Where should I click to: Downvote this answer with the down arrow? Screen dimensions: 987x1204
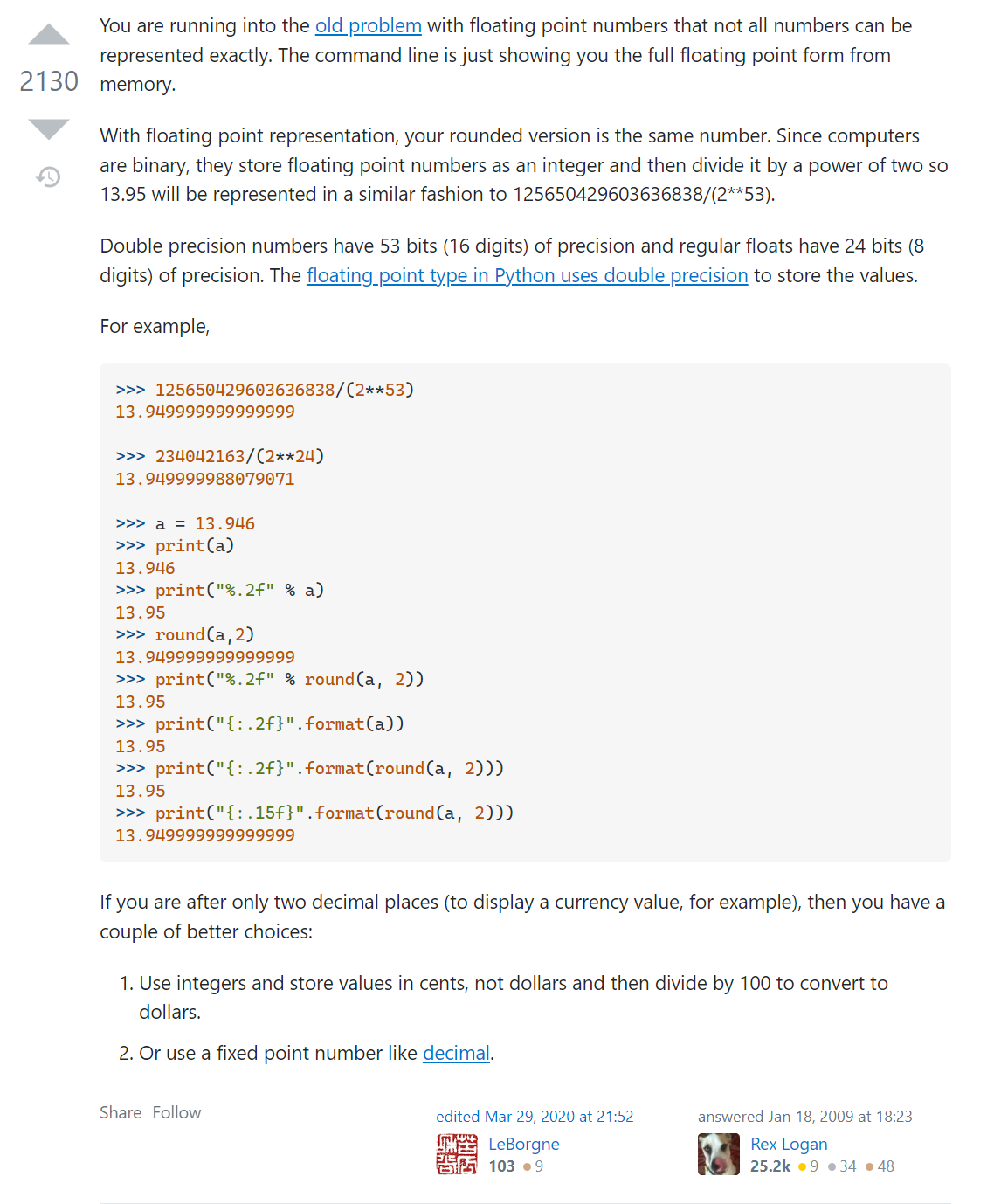click(49, 128)
